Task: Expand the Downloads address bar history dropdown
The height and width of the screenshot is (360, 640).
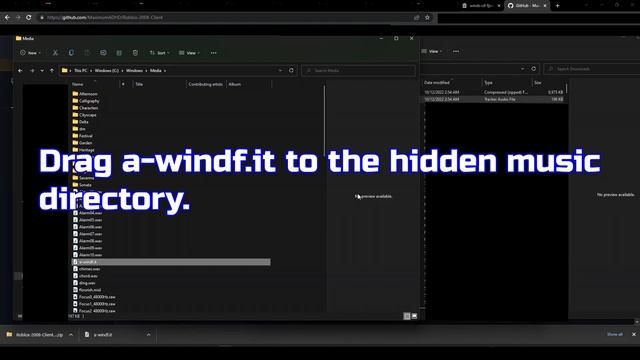Action: click(522, 69)
